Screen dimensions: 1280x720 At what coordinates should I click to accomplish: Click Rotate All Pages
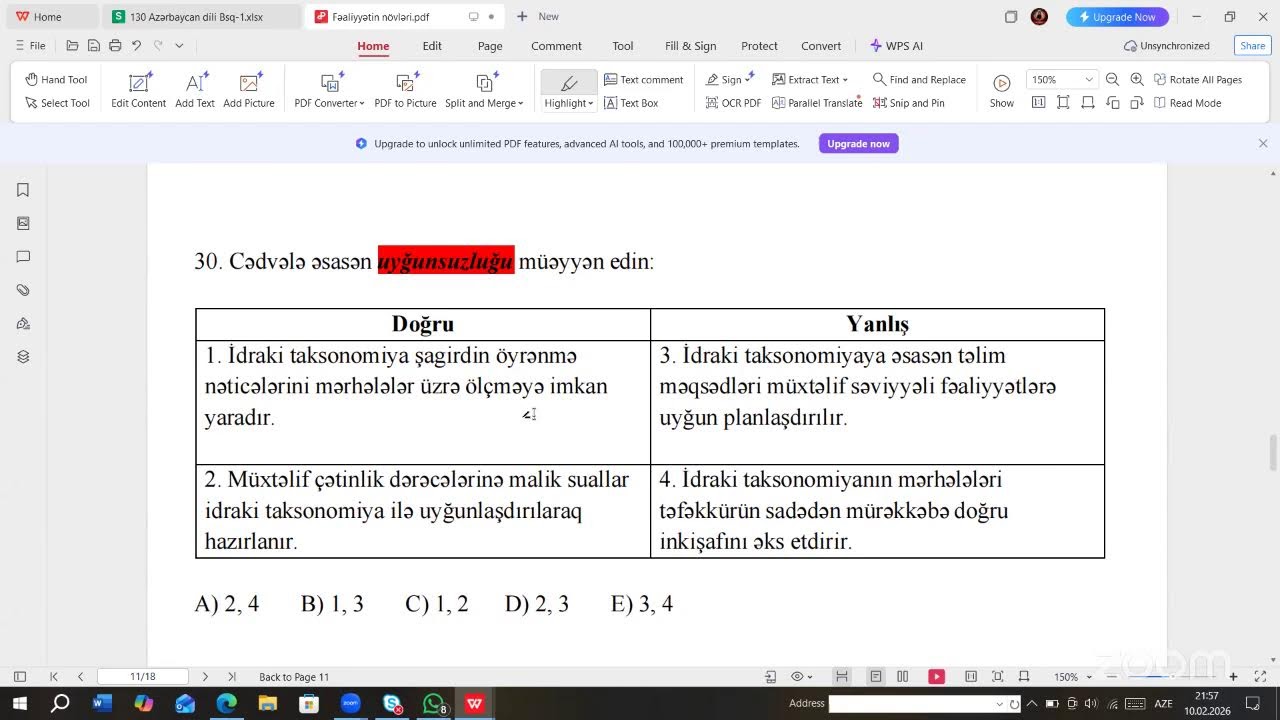click(1198, 80)
